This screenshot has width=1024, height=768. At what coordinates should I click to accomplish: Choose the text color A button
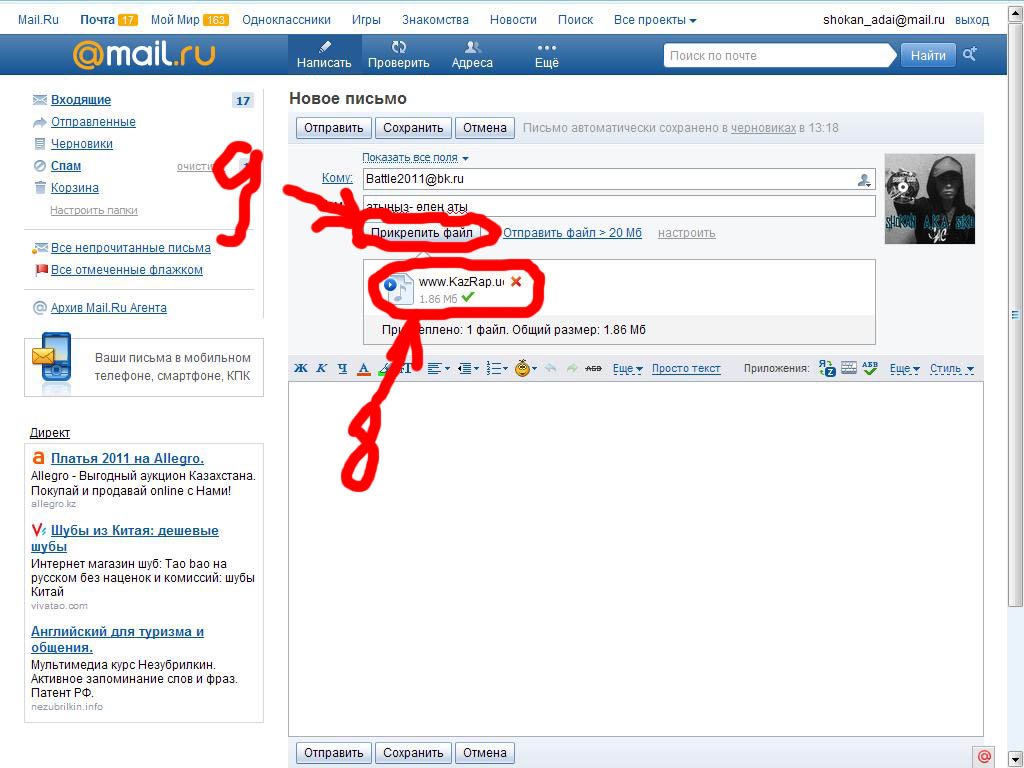click(x=364, y=369)
